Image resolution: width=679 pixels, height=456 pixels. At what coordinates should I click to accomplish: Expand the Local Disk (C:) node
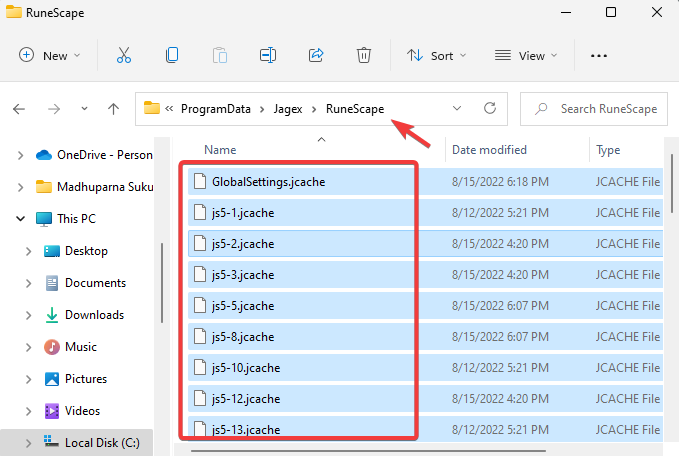coord(29,443)
